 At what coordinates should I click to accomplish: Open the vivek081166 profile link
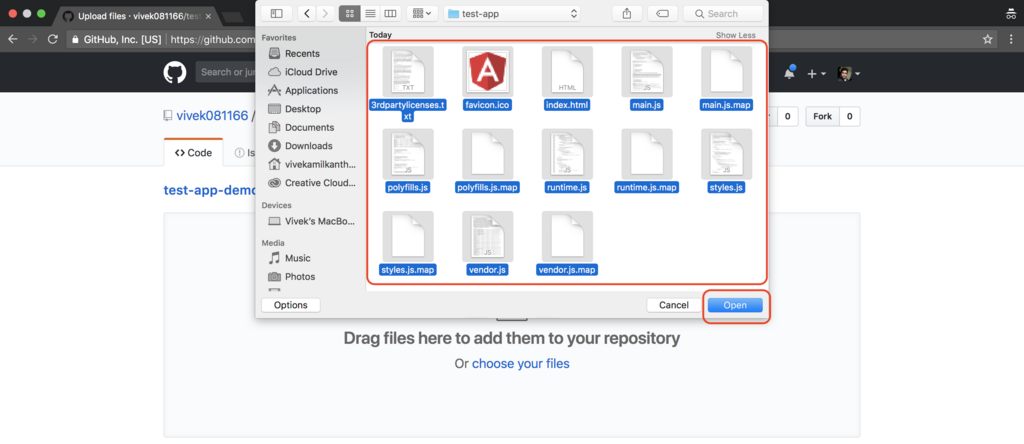tap(212, 116)
